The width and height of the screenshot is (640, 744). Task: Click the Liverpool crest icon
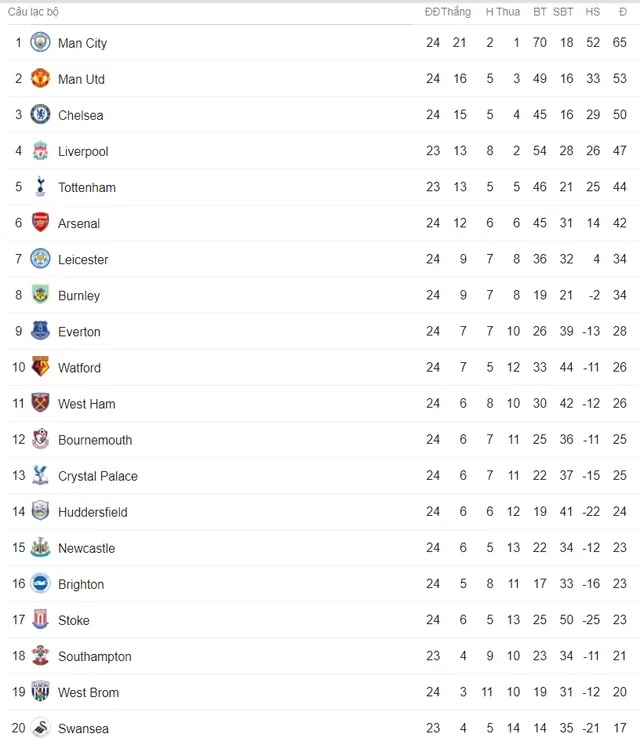click(40, 150)
